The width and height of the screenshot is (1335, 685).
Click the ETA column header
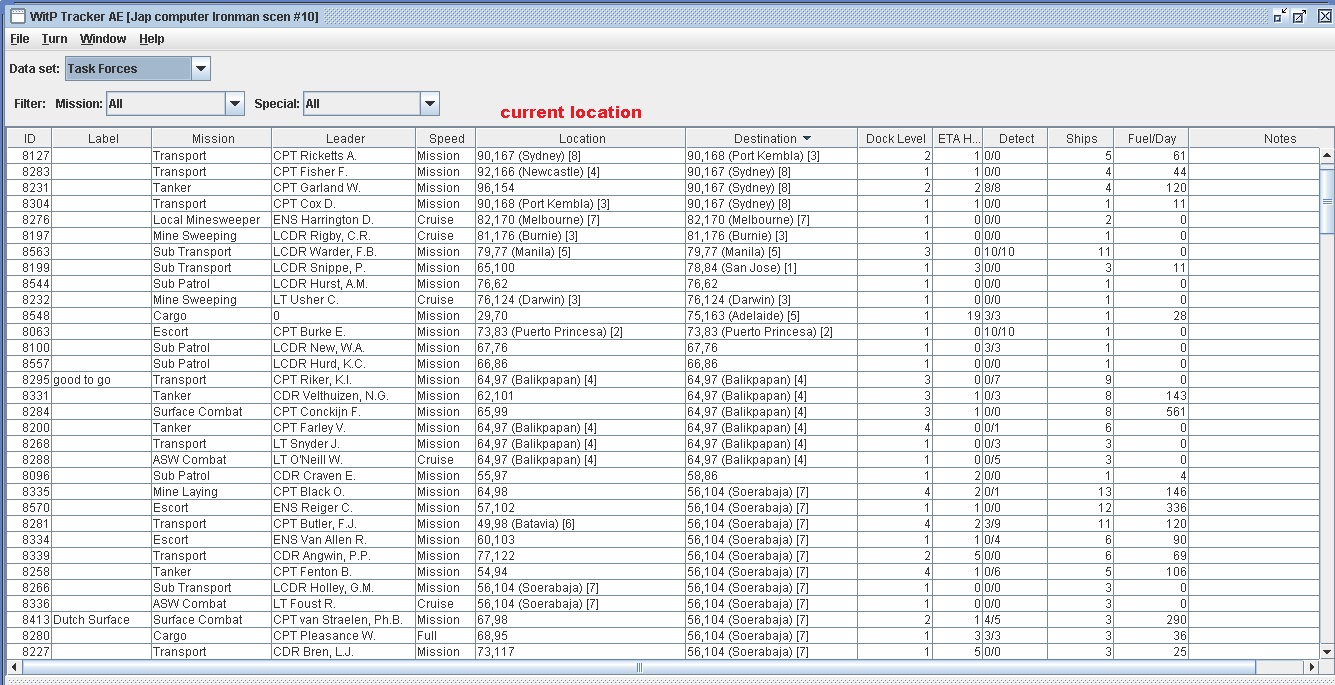958,138
